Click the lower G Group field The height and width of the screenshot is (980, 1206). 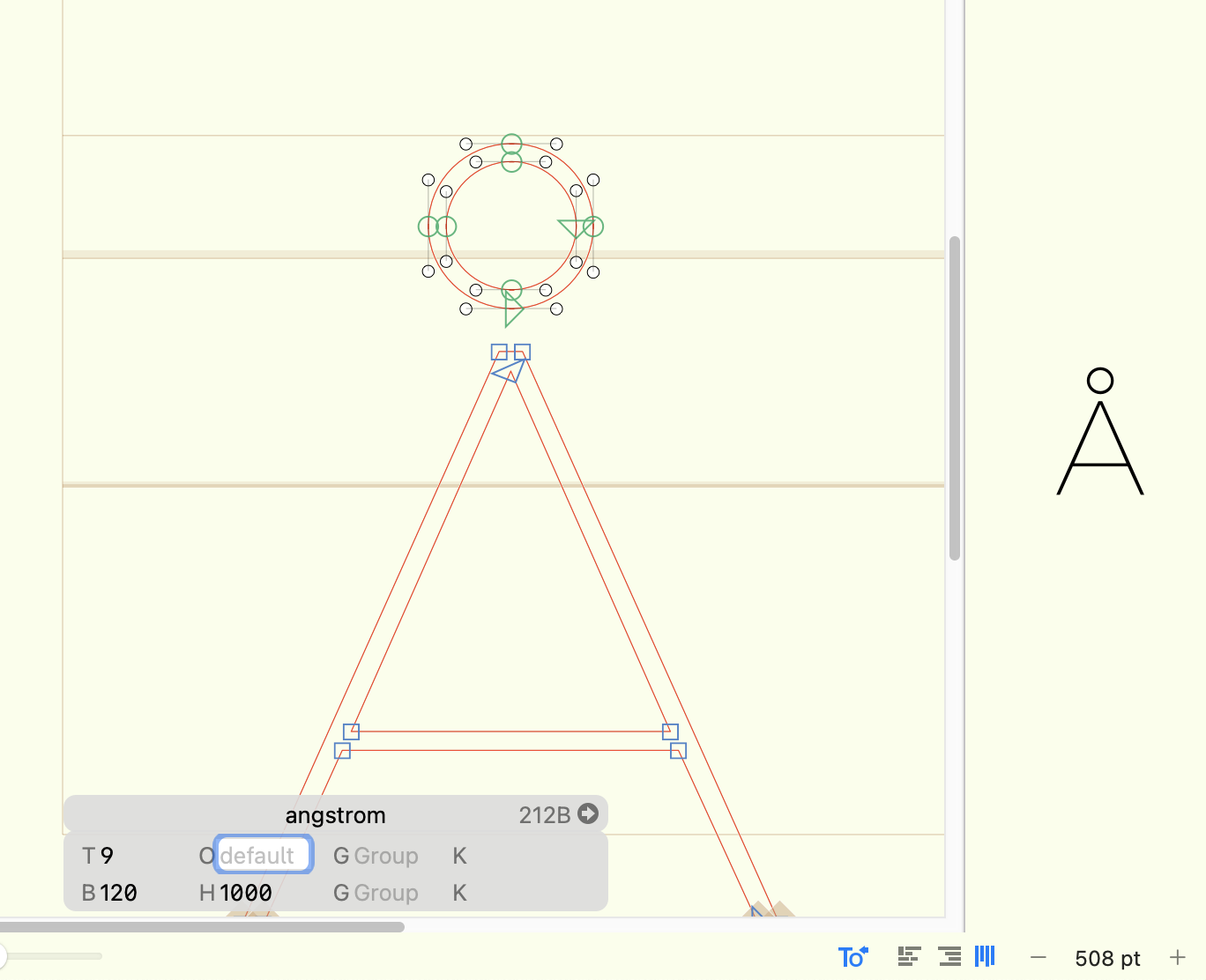(385, 893)
